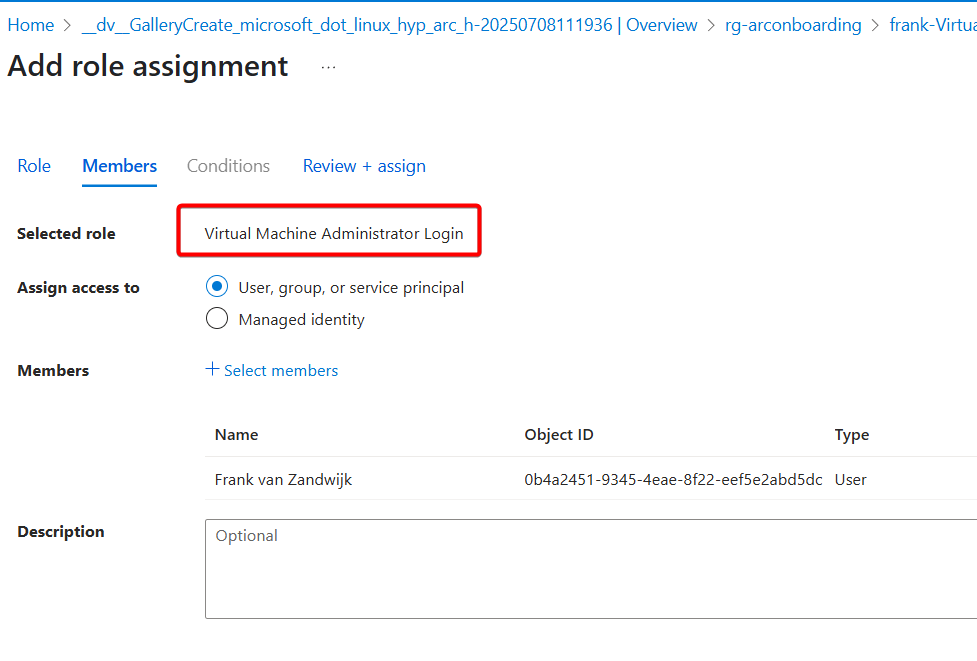Select the Frank van Zandwijk member row

click(283, 479)
